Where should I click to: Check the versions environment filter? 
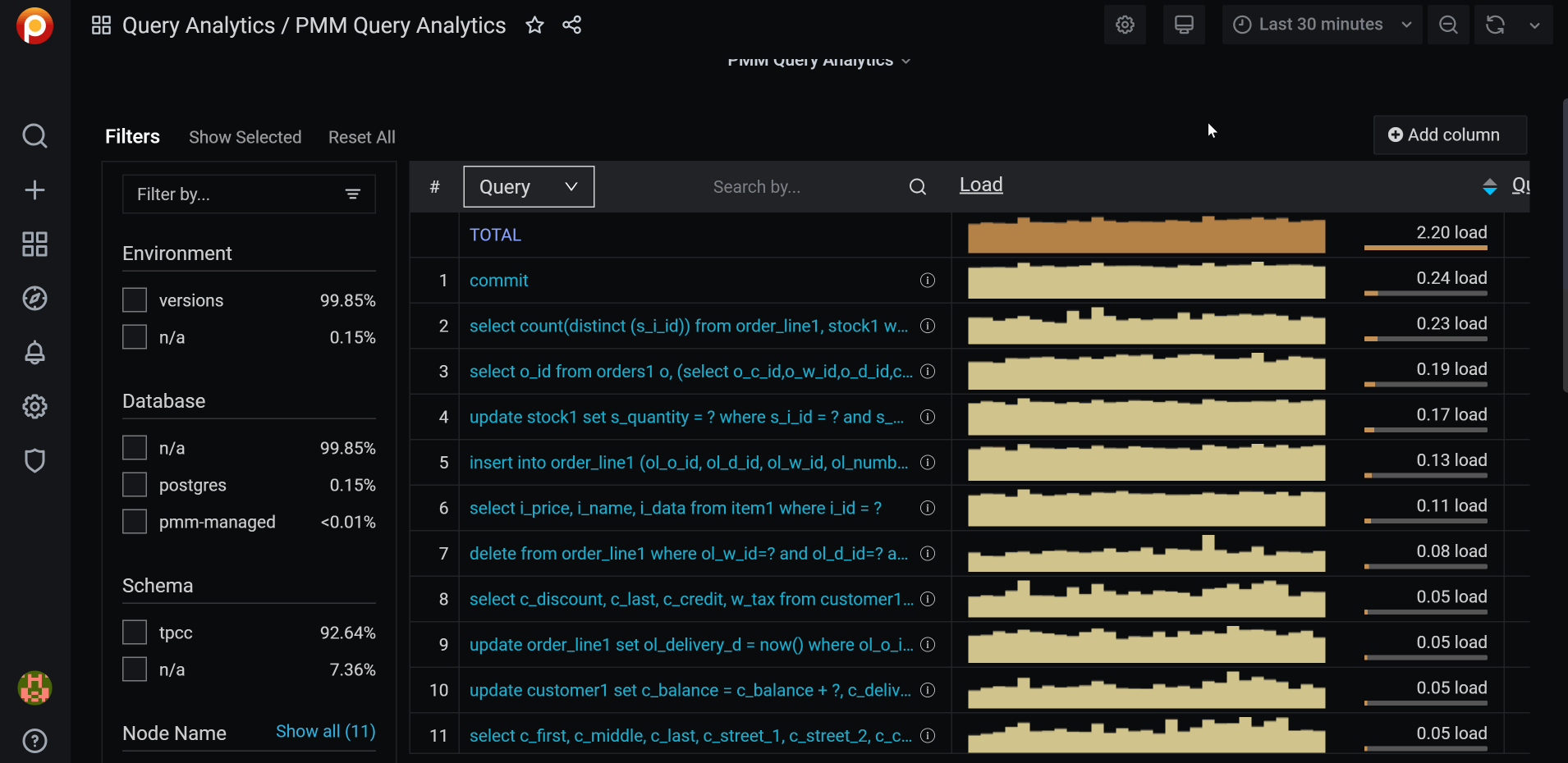click(x=134, y=299)
